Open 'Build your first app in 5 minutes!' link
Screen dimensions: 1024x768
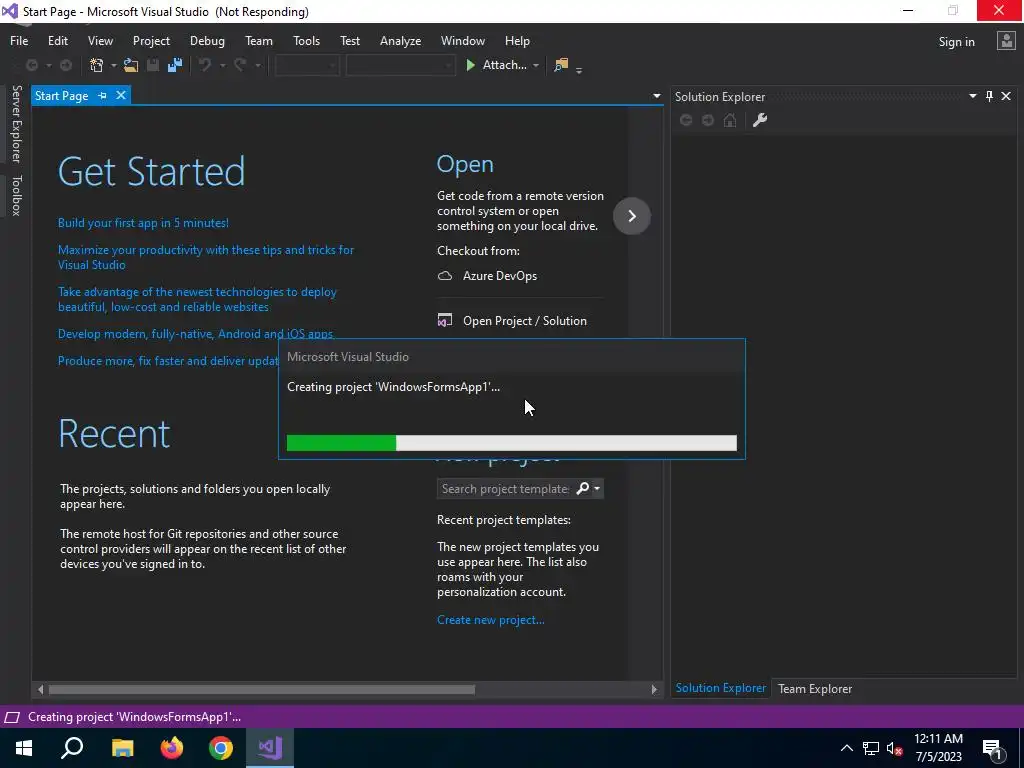[x=143, y=223]
